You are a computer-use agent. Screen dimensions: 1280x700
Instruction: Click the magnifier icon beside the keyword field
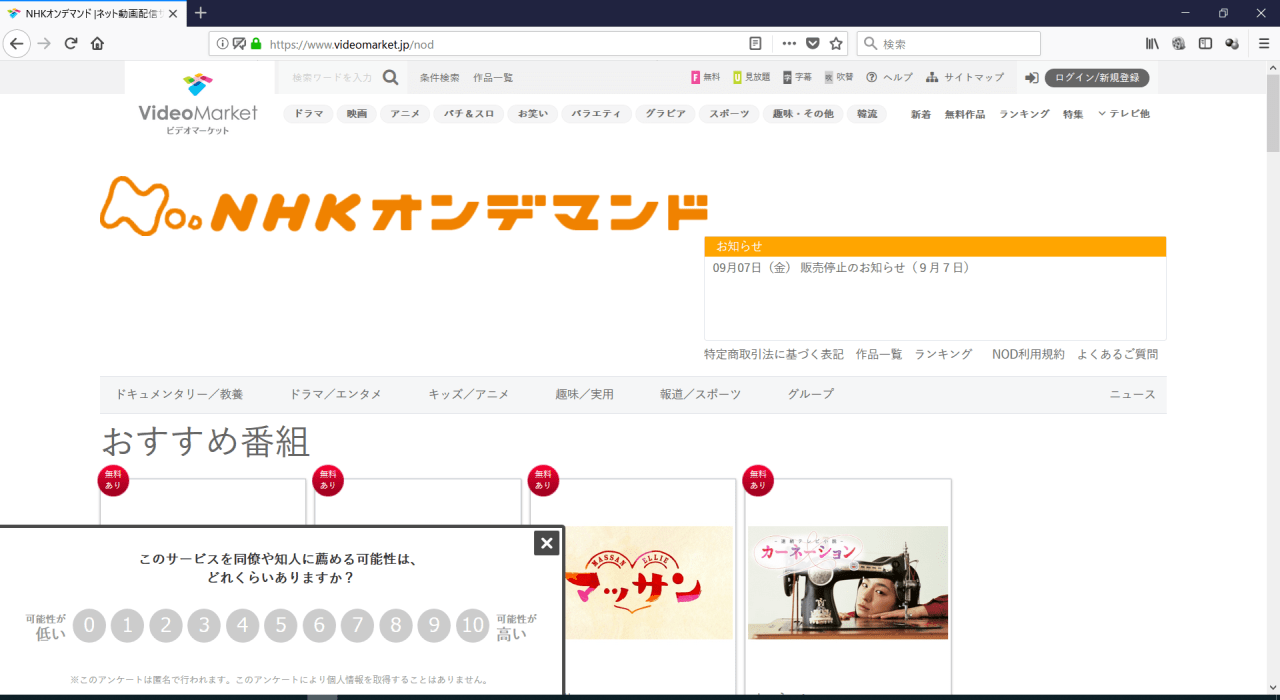coord(390,77)
